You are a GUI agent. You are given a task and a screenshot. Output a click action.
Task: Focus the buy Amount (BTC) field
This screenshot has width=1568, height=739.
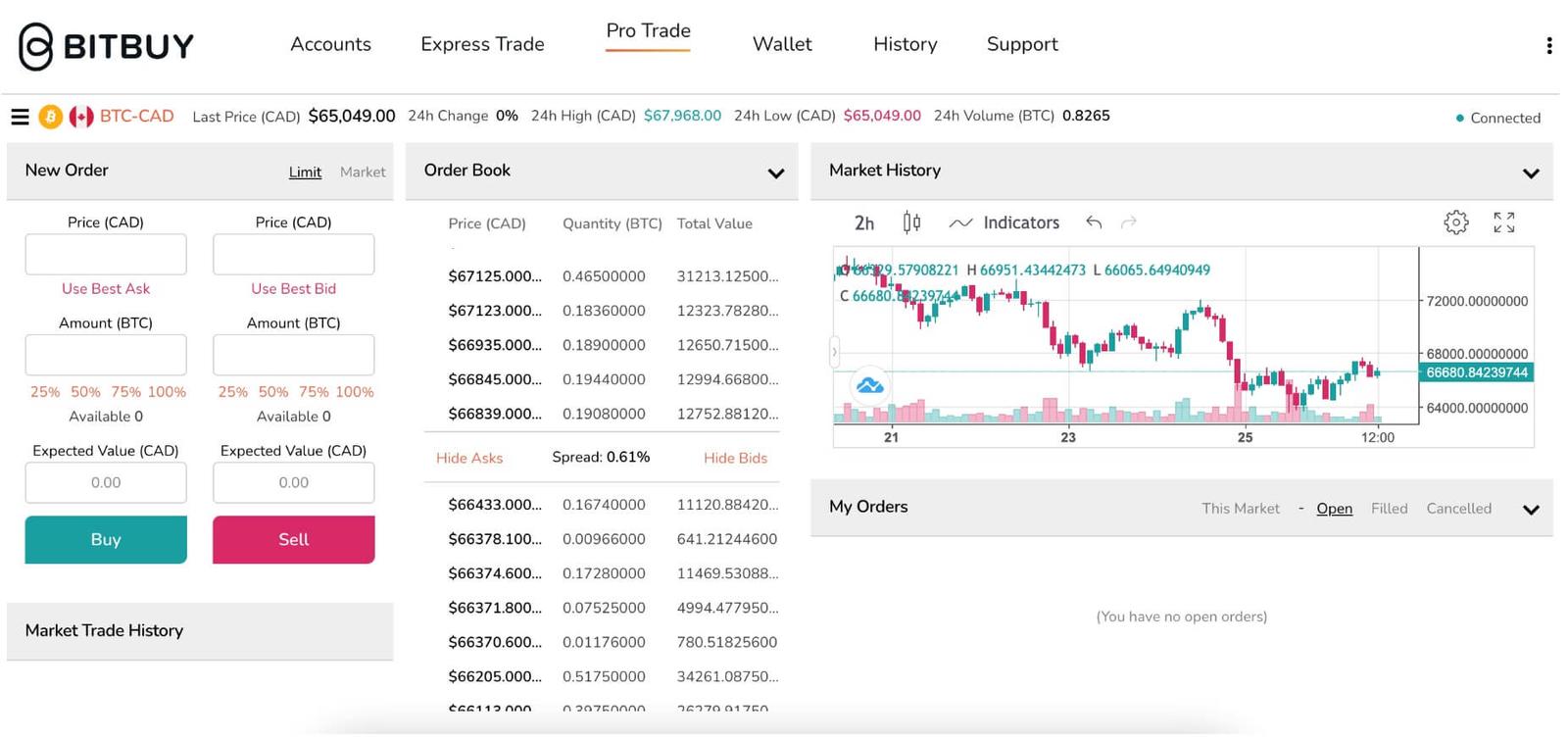tap(106, 355)
